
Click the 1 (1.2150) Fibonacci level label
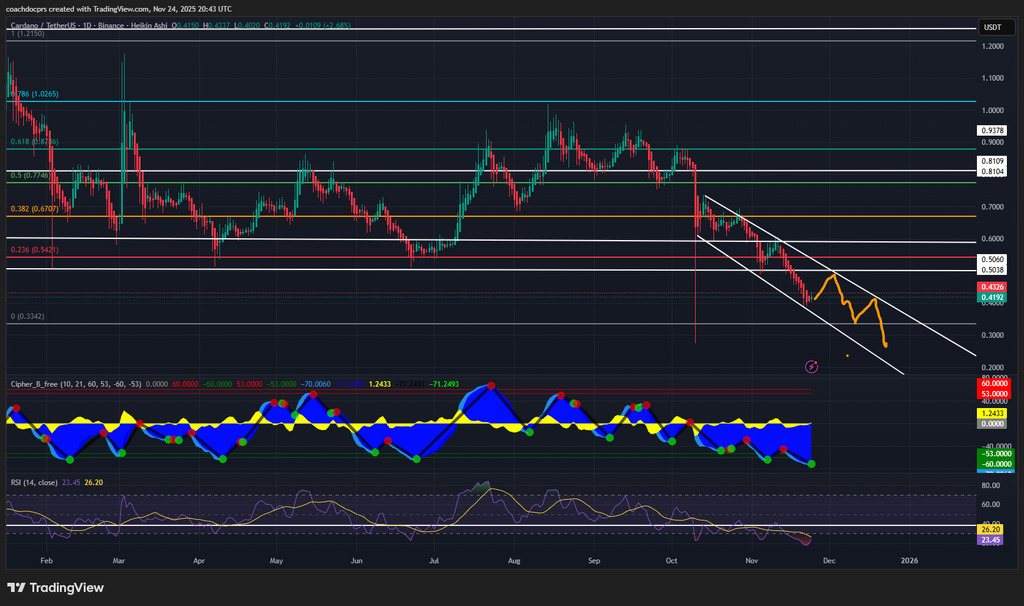pos(28,34)
